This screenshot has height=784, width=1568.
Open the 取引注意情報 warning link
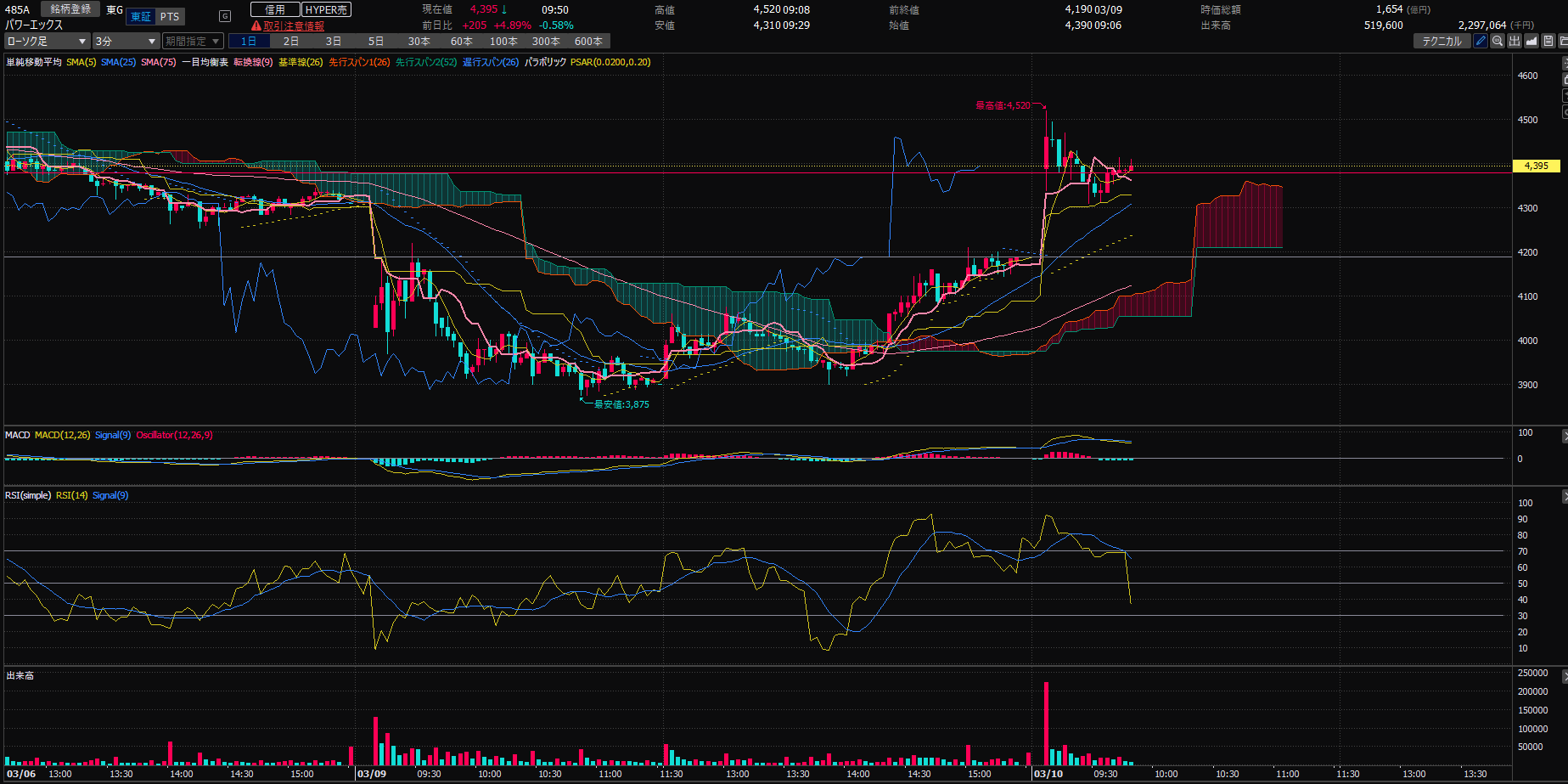(293, 26)
